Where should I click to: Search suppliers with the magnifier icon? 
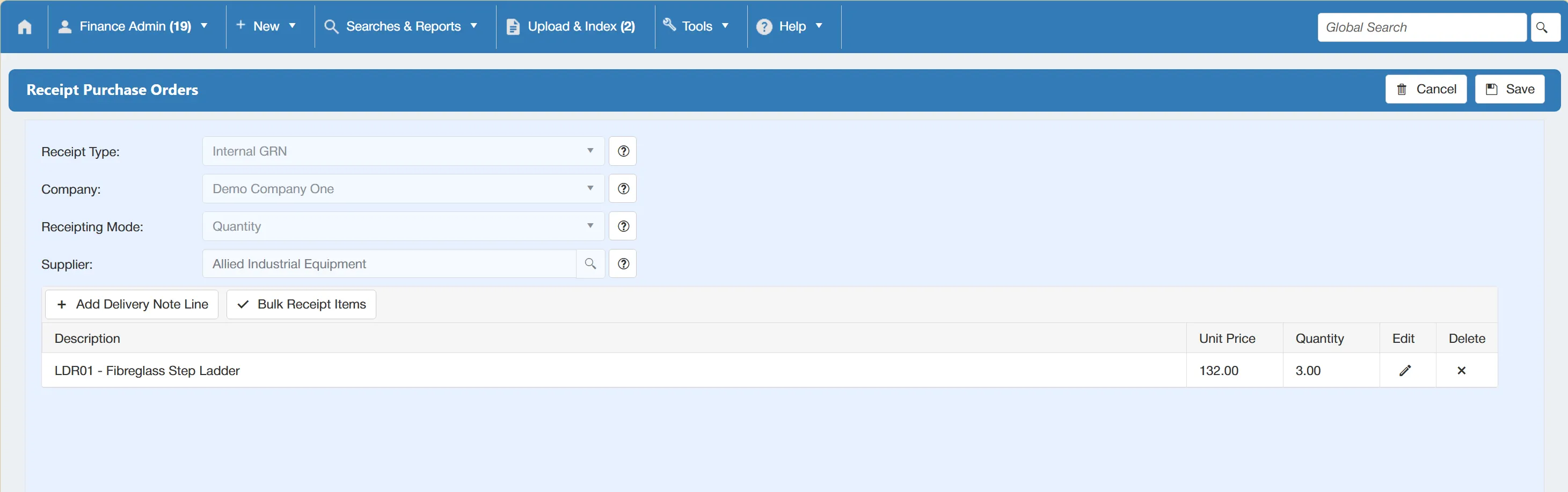tap(590, 264)
